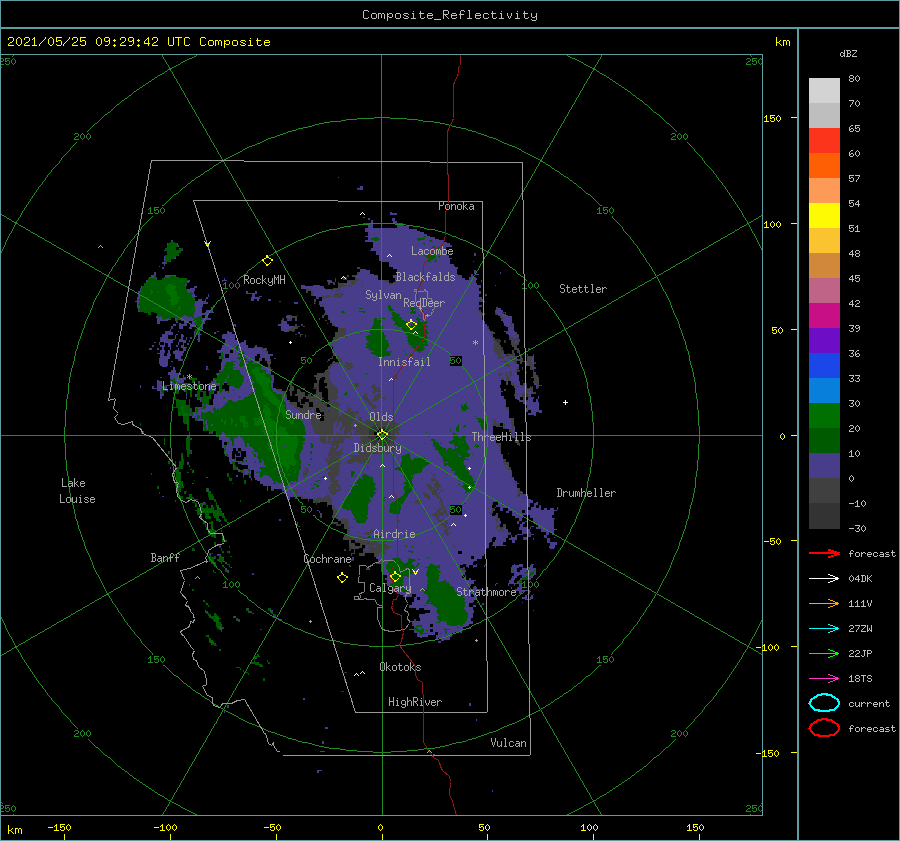Click the Sundre town label

pyautogui.click(x=303, y=414)
